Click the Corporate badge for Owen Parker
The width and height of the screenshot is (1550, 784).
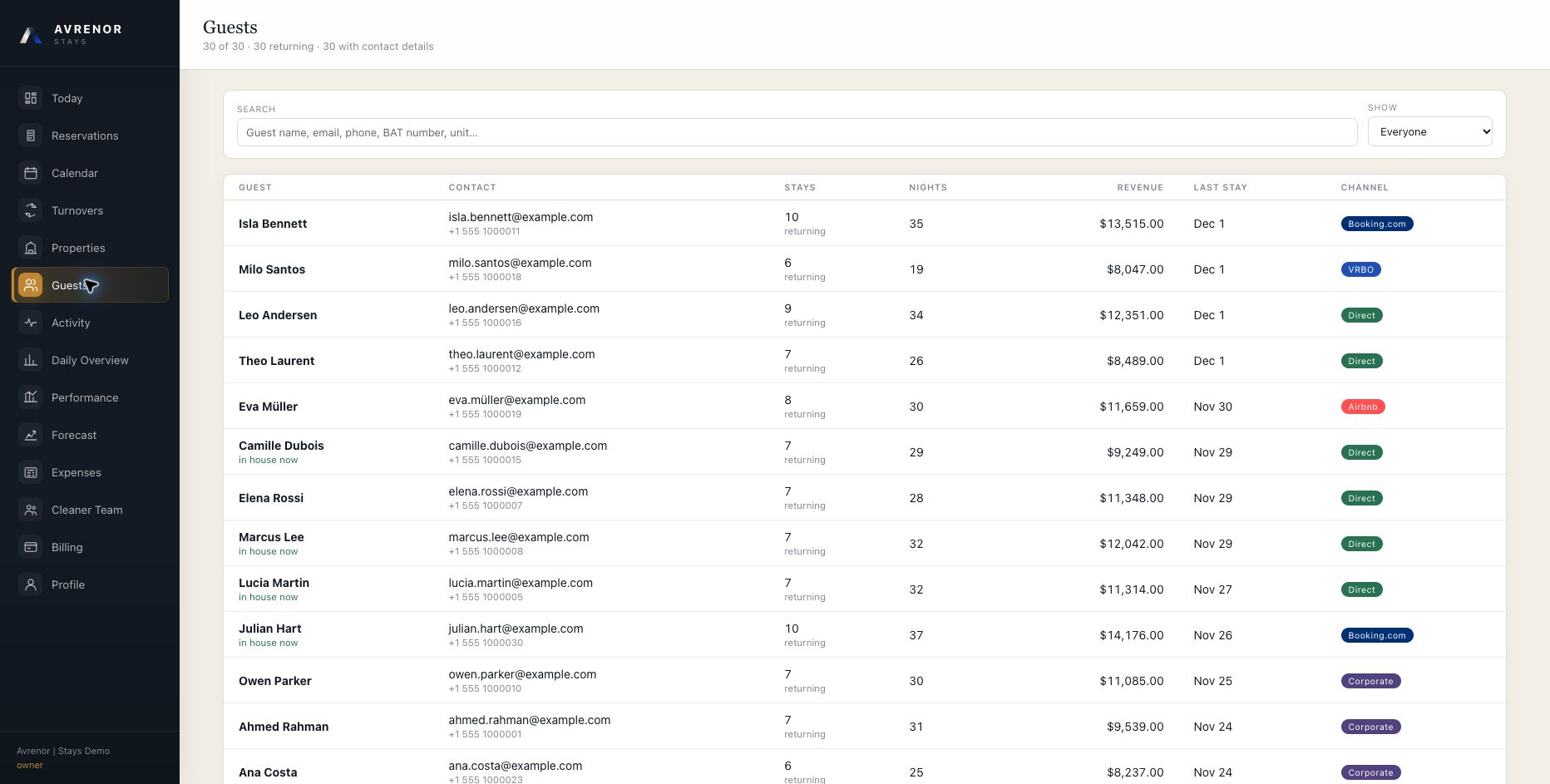(1370, 681)
